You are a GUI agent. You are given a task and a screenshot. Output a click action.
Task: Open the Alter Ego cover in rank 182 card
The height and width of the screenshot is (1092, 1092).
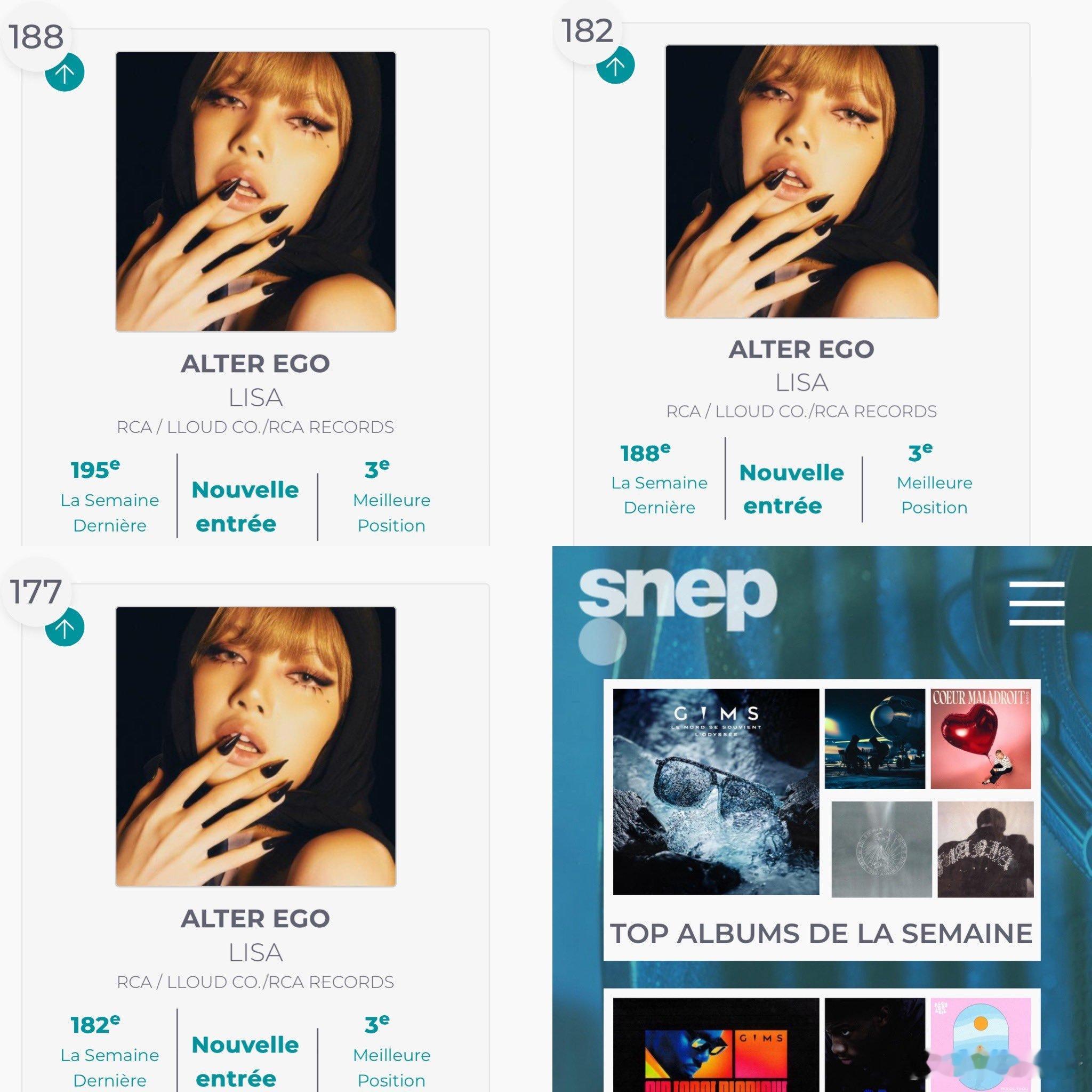pos(802,181)
